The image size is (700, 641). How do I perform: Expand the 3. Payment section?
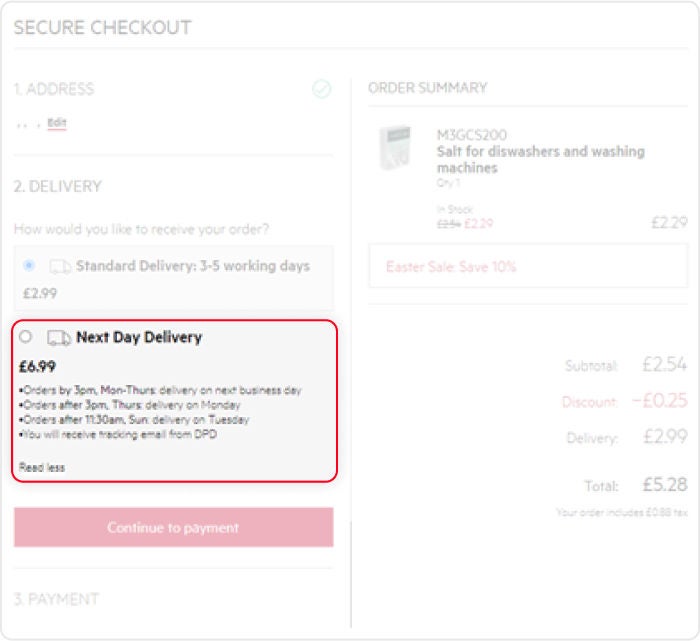(x=56, y=599)
